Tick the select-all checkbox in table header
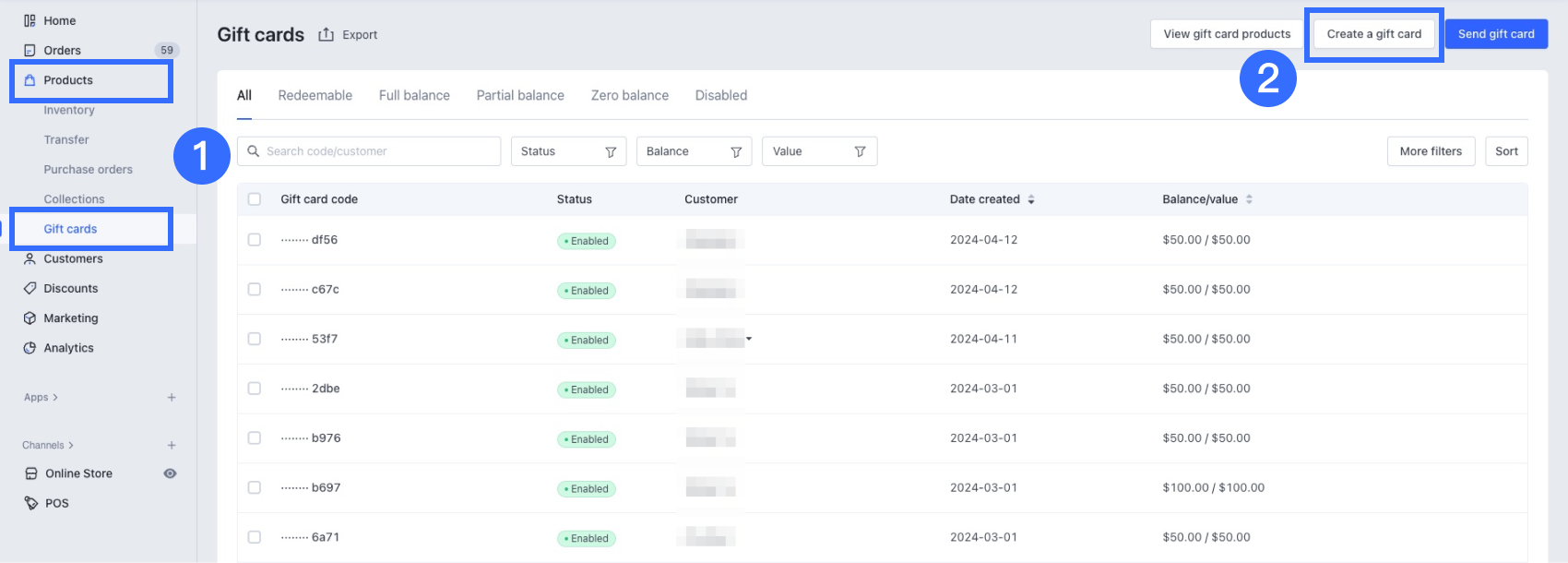 [255, 199]
